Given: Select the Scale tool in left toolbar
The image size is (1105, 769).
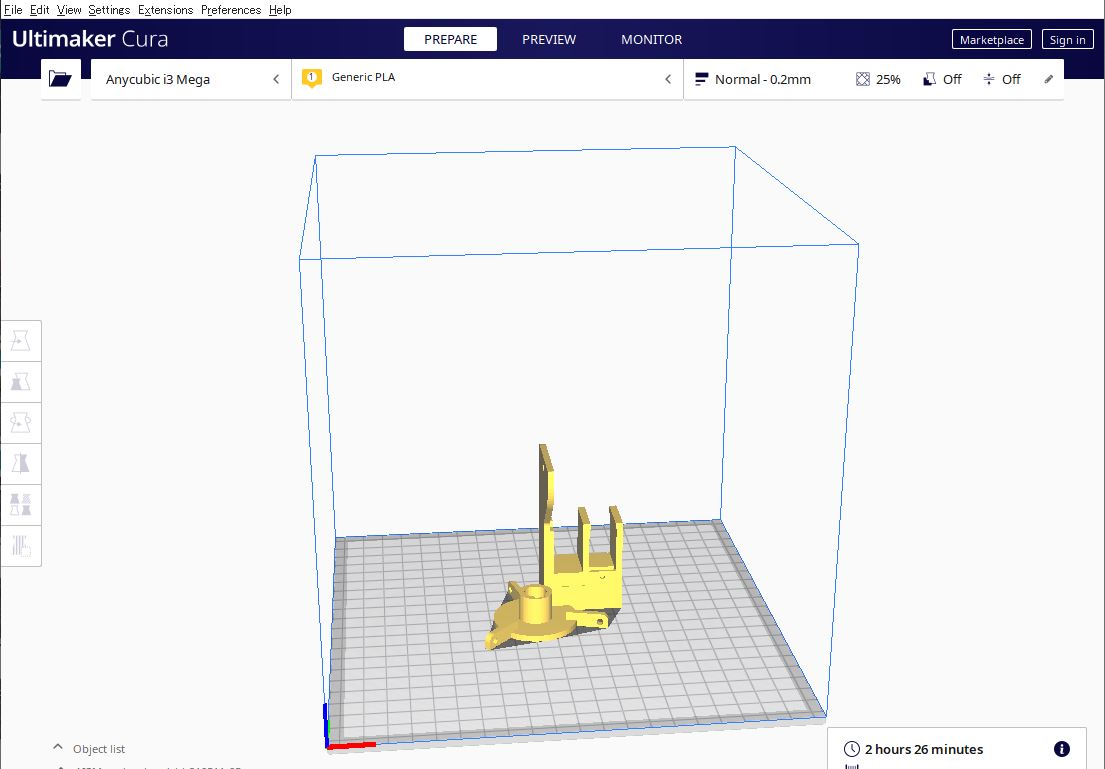Looking at the screenshot, I should coord(21,382).
